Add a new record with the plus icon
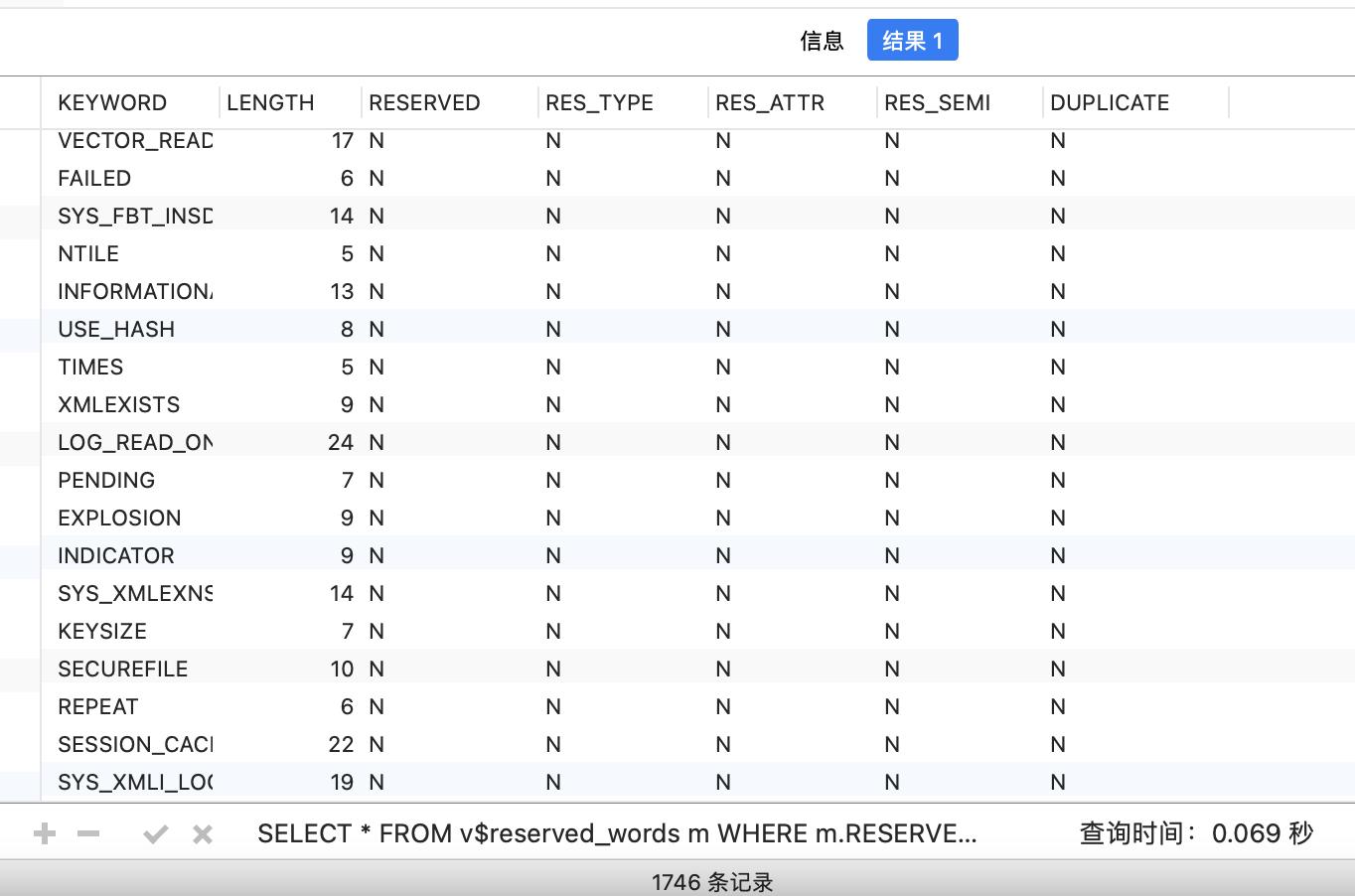The image size is (1355, 896). coord(44,834)
